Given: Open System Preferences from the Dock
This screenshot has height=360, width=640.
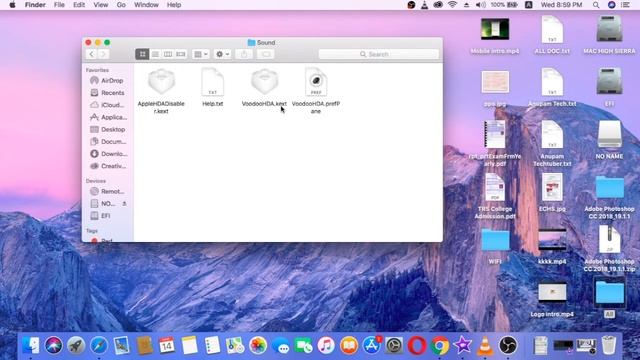Looking at the screenshot, I should coord(394,346).
